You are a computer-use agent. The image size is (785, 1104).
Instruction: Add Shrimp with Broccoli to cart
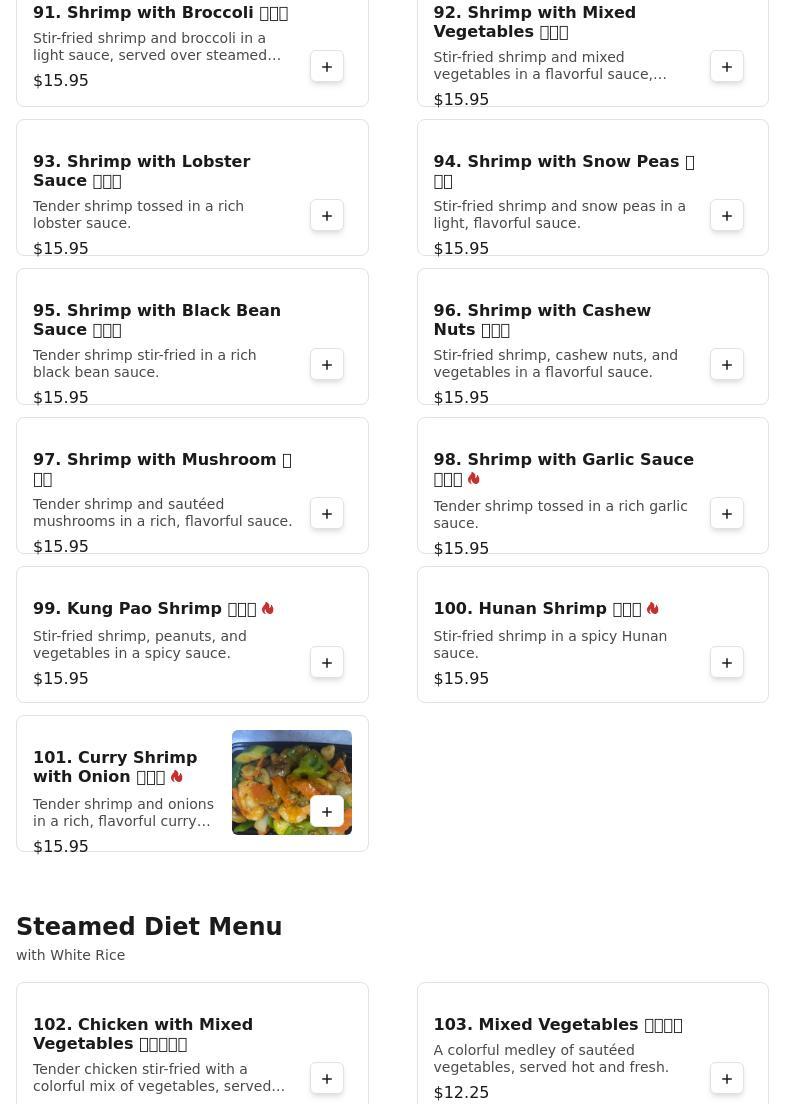pyautogui.click(x=327, y=67)
